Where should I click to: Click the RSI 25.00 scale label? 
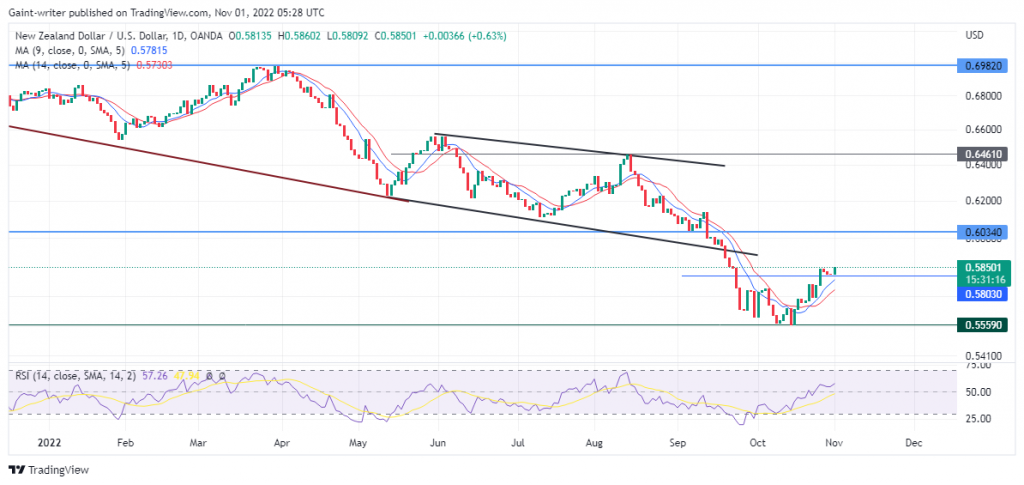976,418
